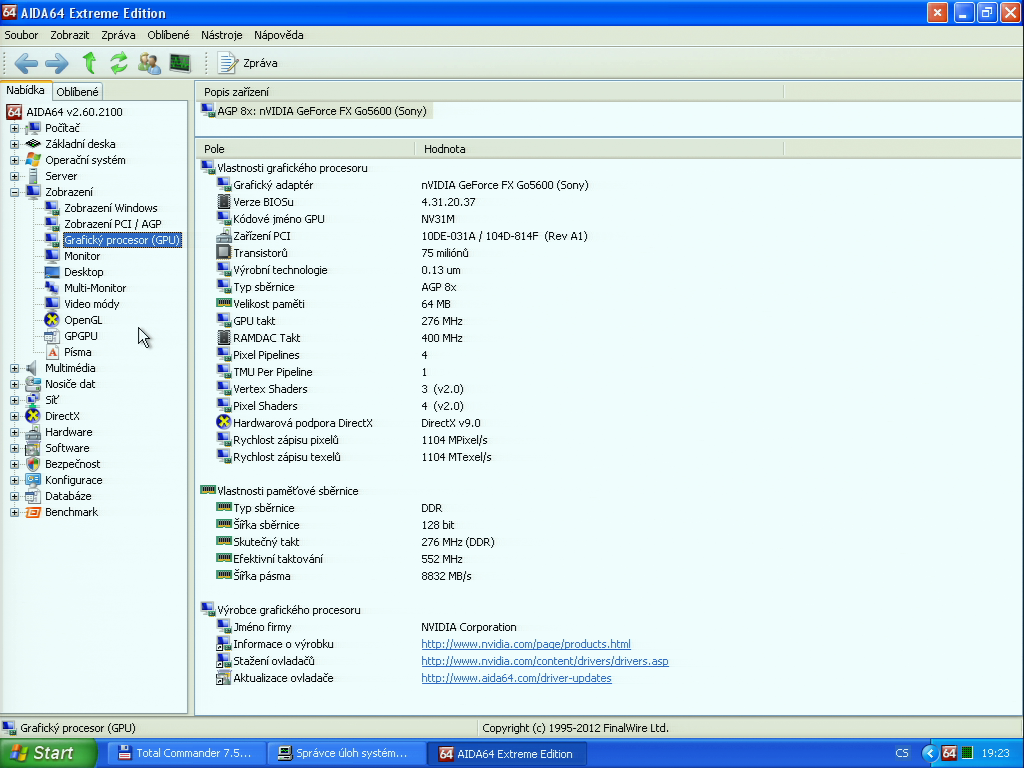Open the aida64.com driver-updates link

(516, 678)
